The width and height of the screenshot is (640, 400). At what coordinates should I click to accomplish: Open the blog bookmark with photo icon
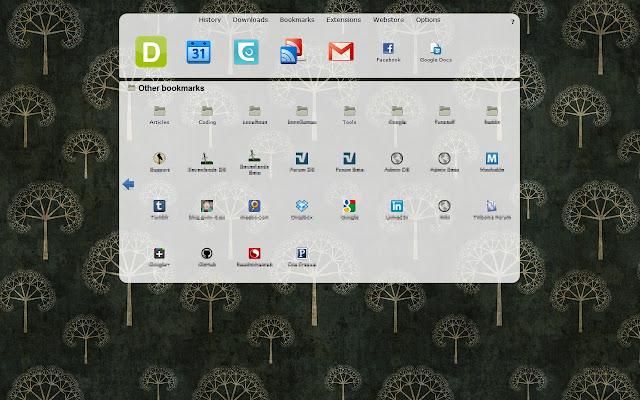207,210
